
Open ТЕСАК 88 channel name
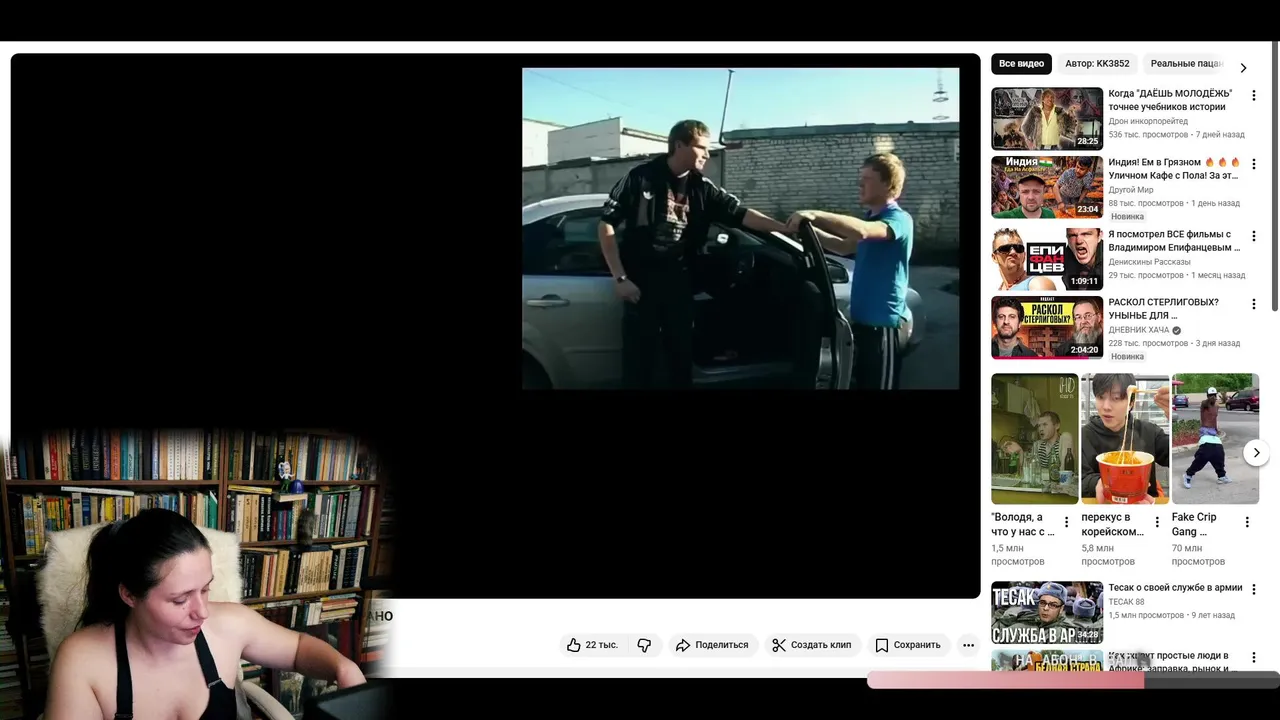[1126, 602]
